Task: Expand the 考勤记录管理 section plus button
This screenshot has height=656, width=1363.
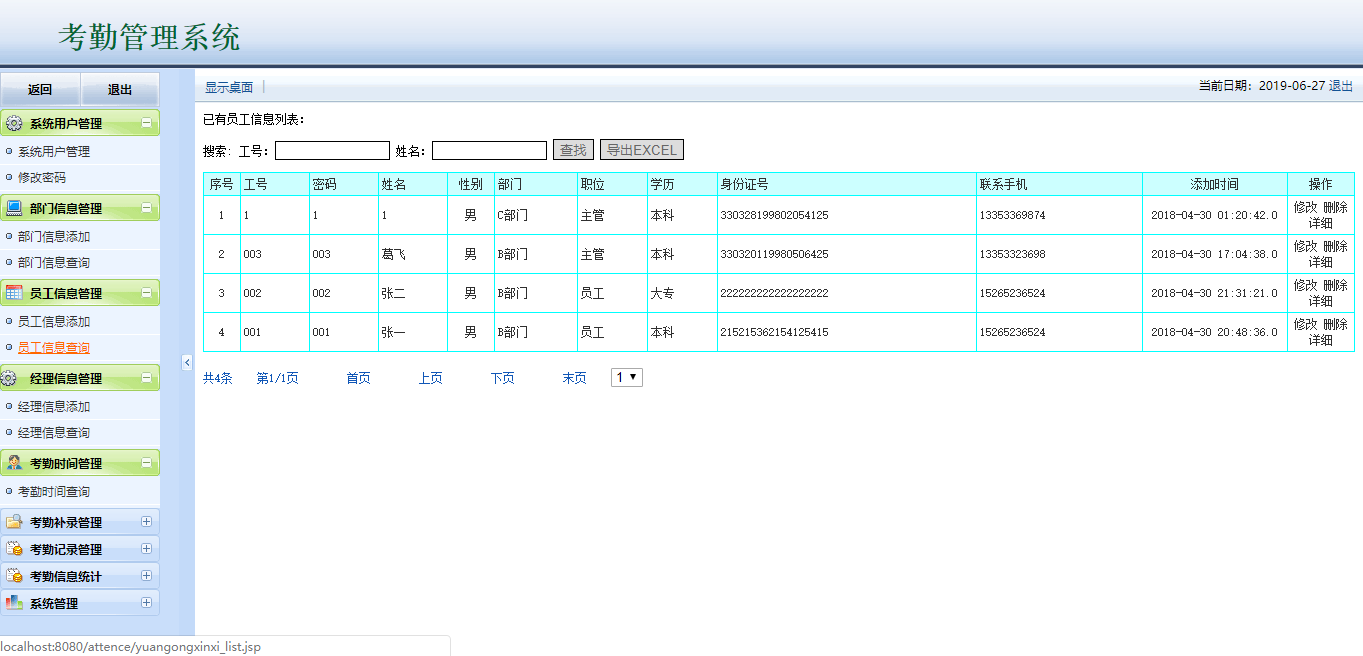Action: click(146, 549)
